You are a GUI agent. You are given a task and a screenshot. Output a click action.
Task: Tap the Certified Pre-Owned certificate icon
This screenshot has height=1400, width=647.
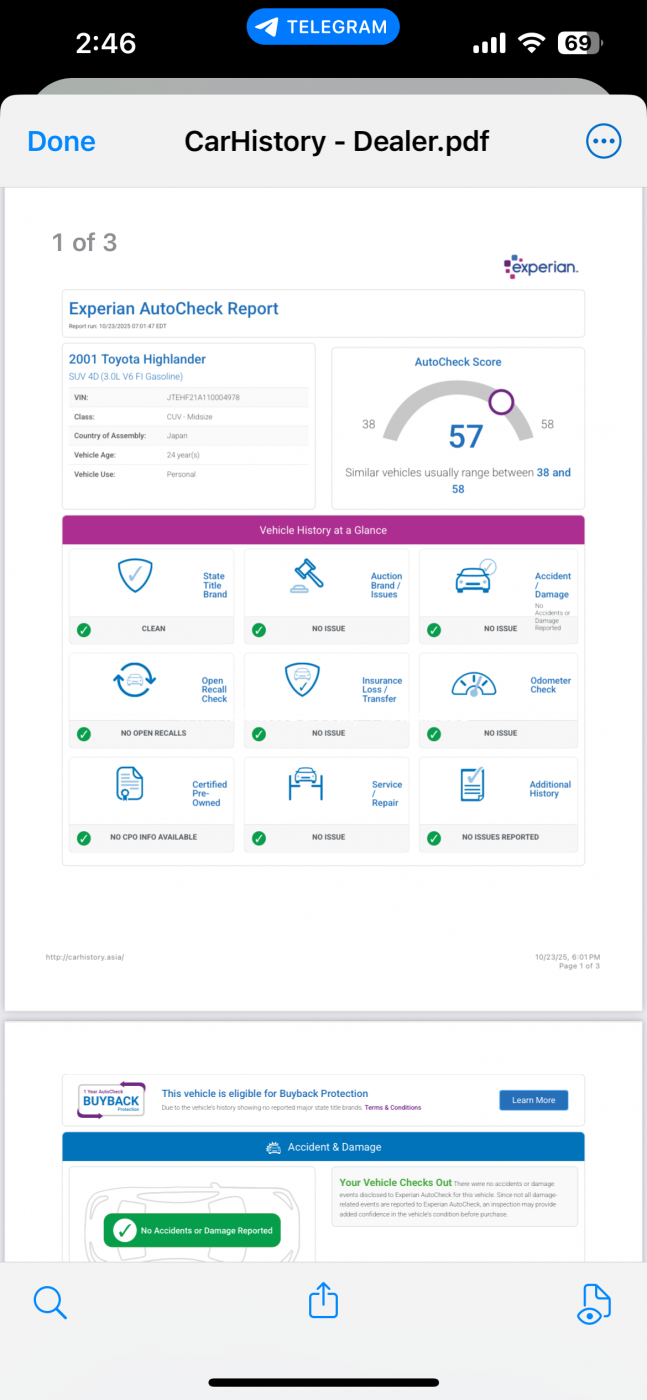point(130,786)
